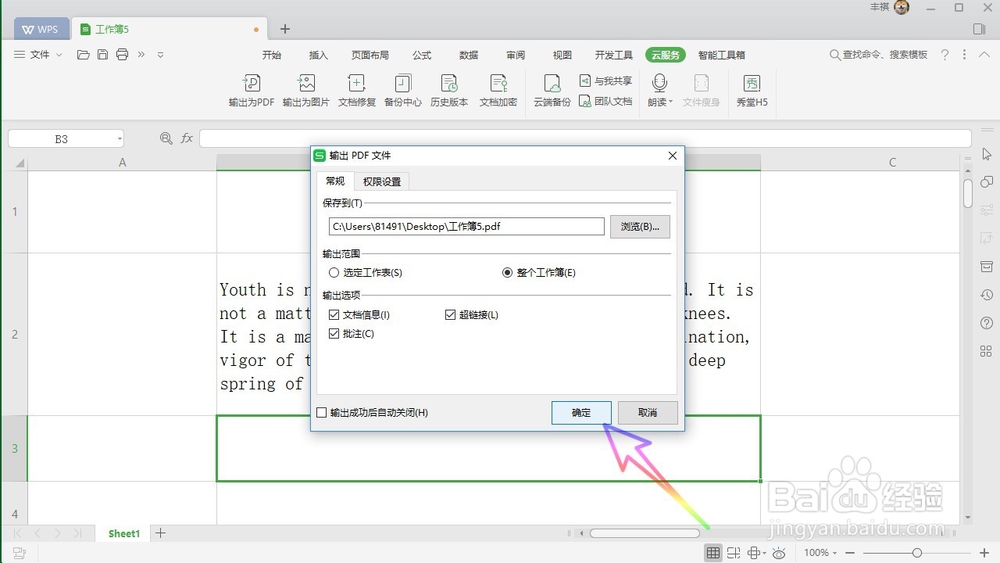Select the 整个工作簿(E) radio option

click(507, 273)
